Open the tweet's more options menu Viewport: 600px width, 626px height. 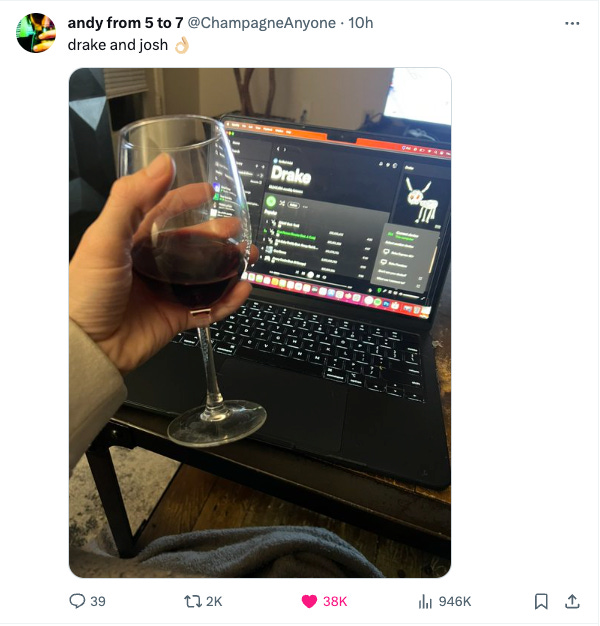(572, 24)
